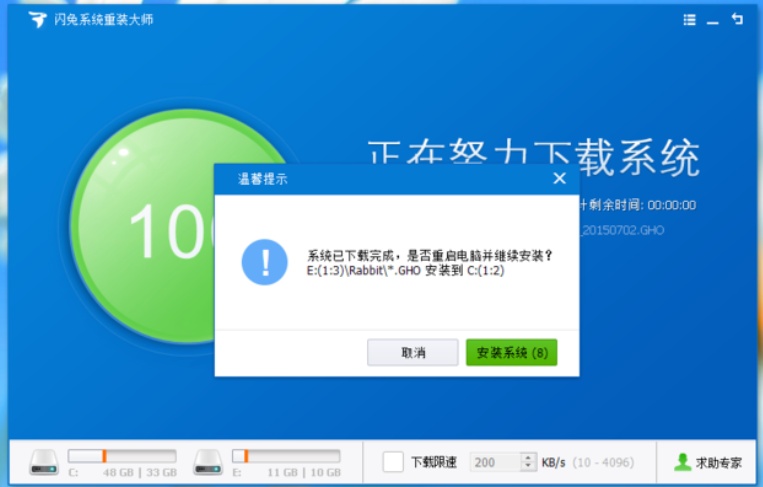
Task: Click the download speed limit field showing 200
Action: [495, 462]
